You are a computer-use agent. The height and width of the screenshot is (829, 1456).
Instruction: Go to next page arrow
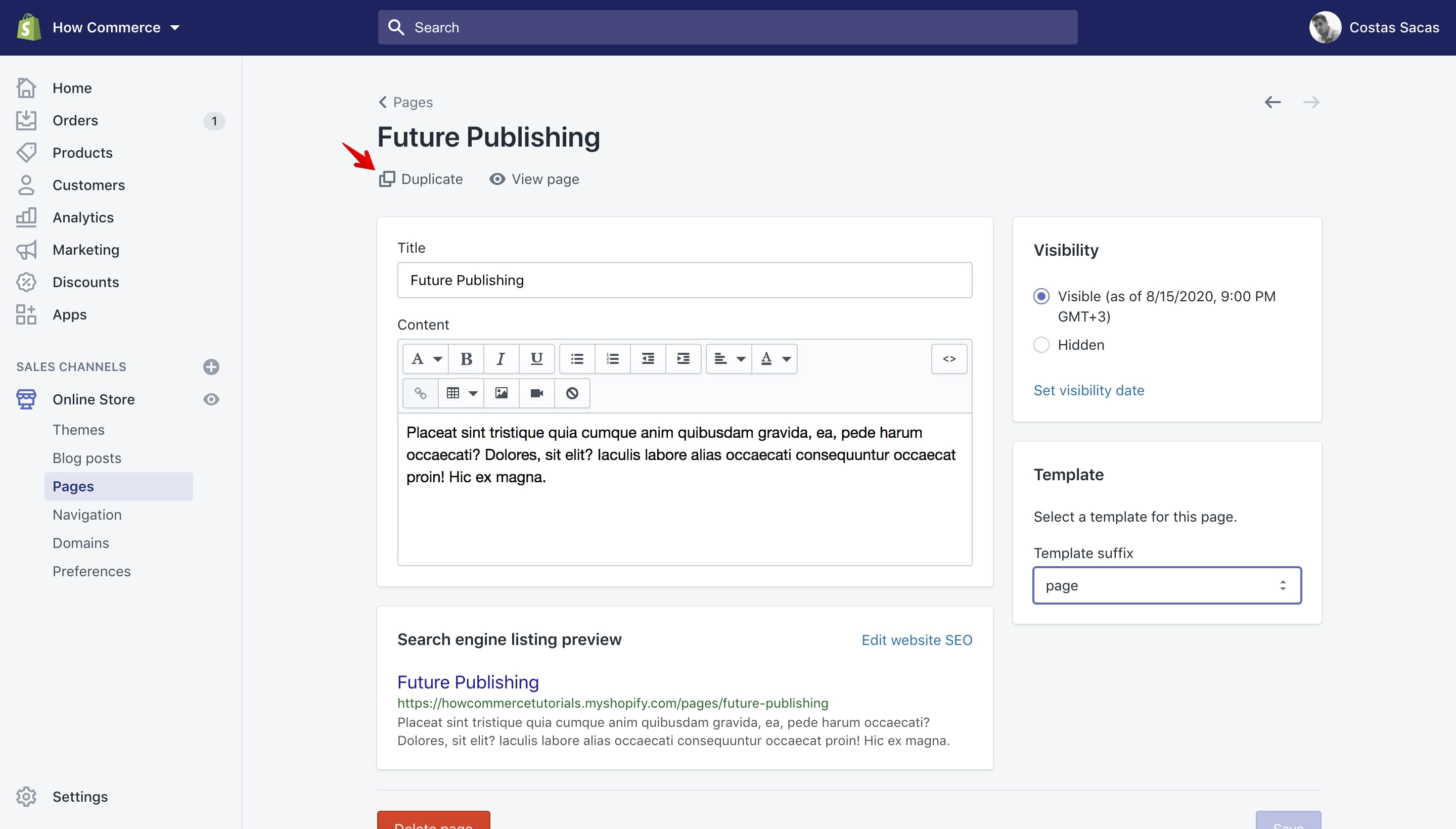pyautogui.click(x=1311, y=102)
